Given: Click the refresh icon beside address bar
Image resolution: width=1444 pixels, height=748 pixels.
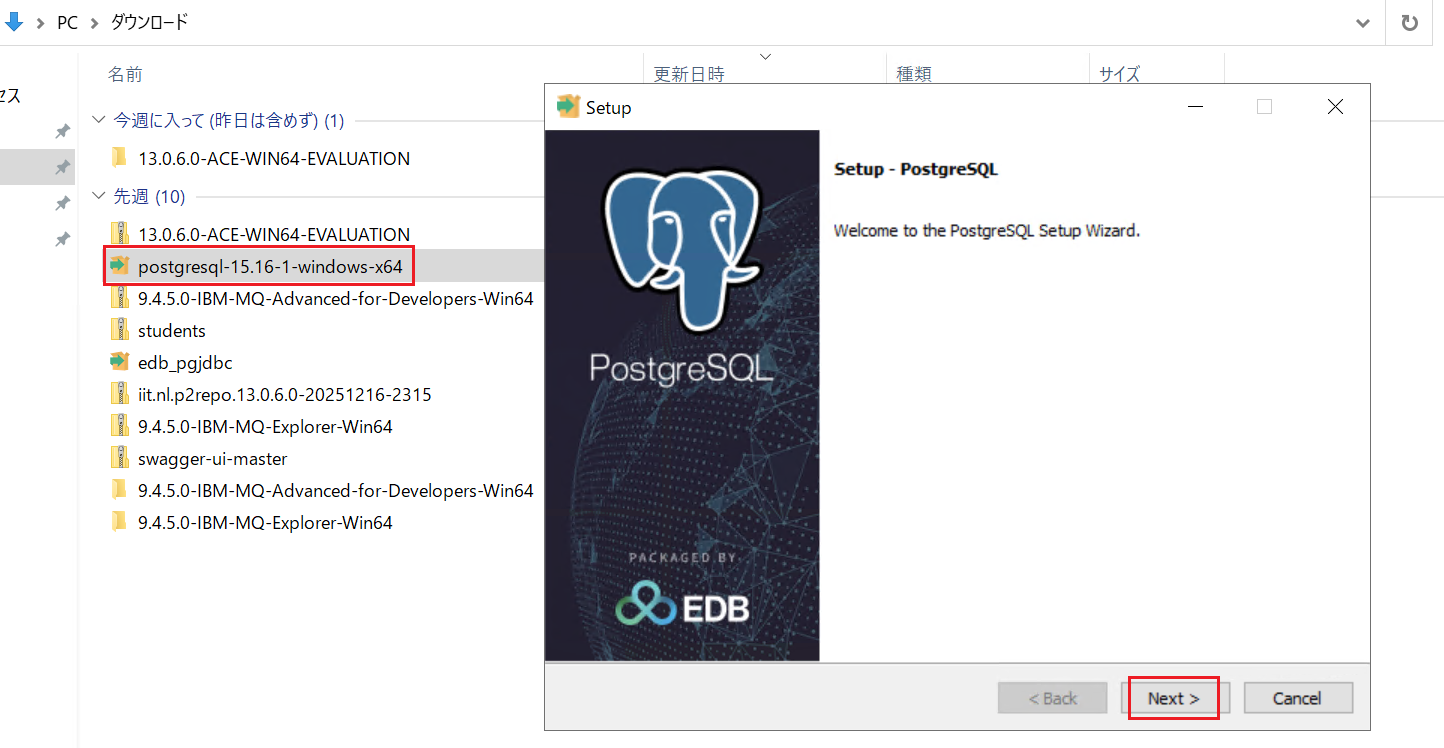Looking at the screenshot, I should pyautogui.click(x=1410, y=23).
